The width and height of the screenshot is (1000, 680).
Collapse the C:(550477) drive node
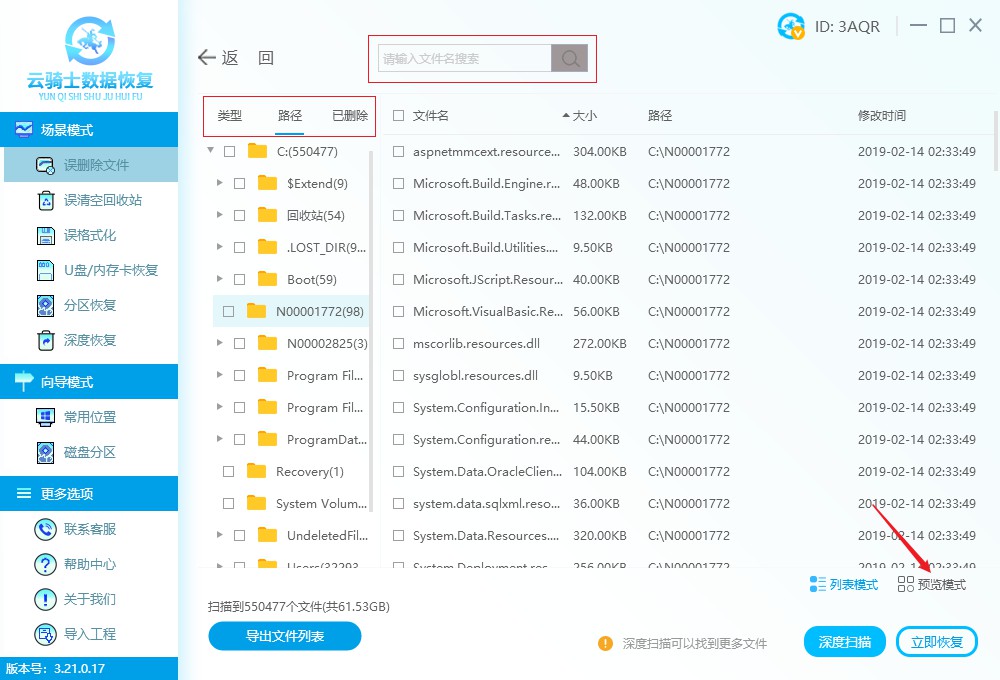pyautogui.click(x=209, y=151)
